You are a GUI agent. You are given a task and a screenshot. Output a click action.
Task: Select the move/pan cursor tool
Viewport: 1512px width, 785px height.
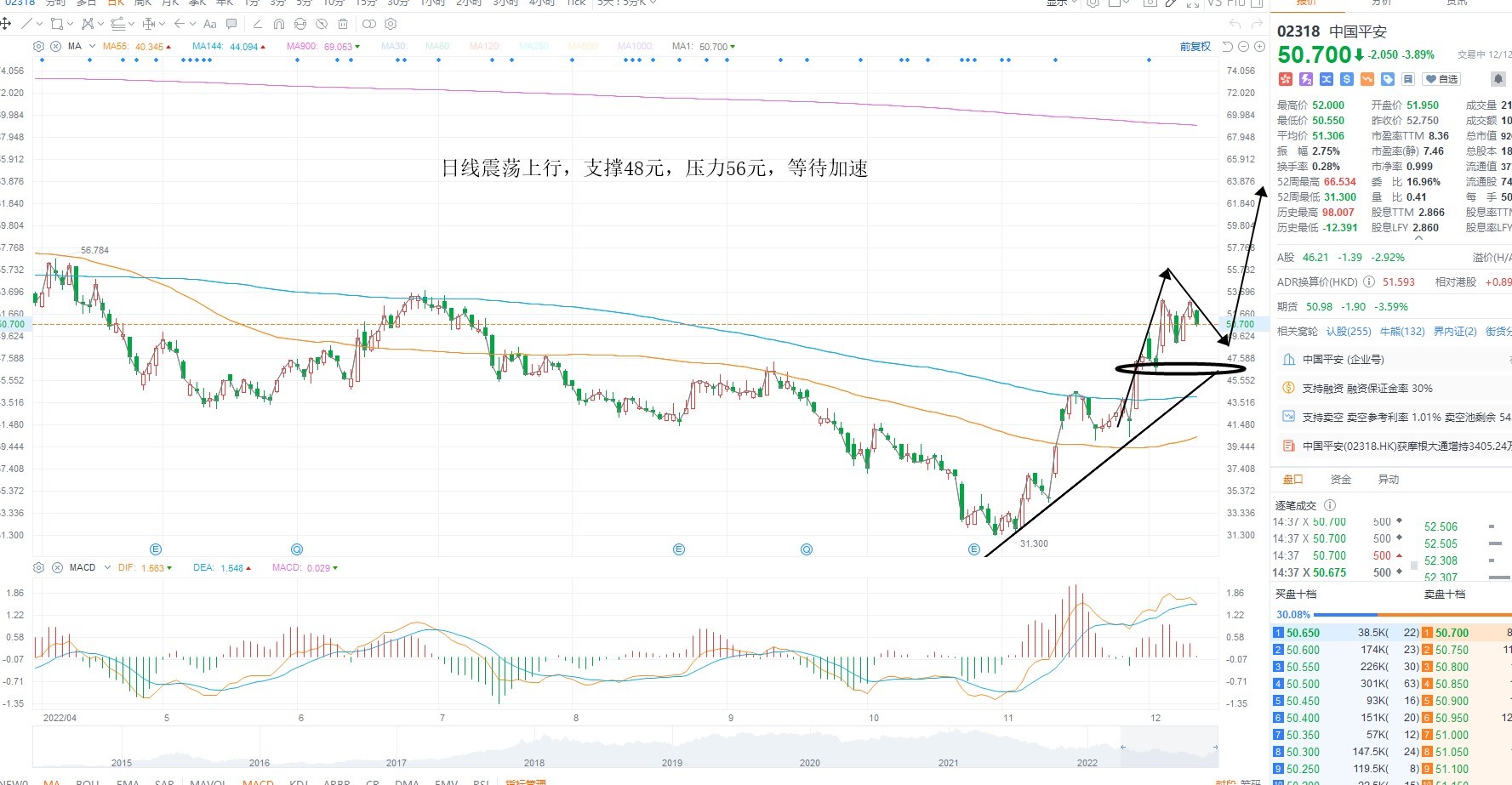[x=5, y=24]
